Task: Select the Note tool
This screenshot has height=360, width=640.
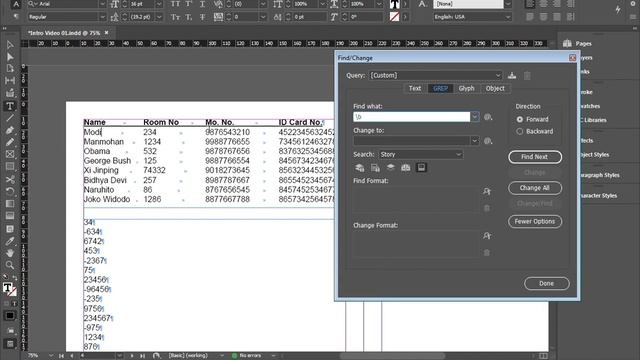Action: coord(10,229)
